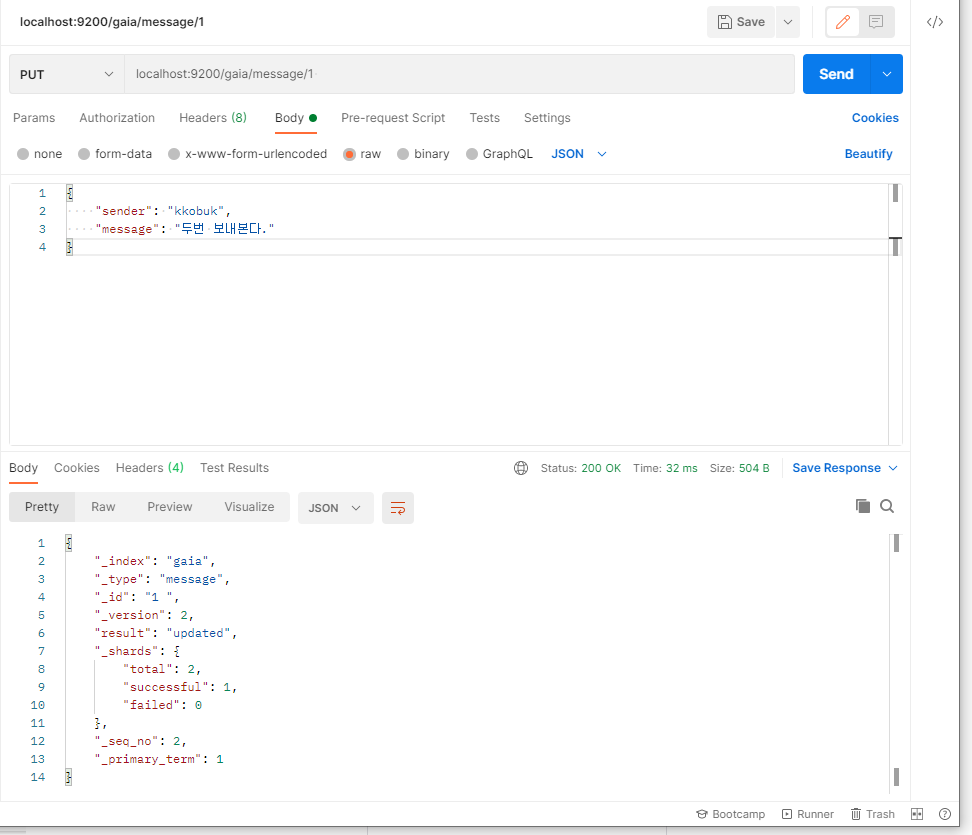
Task: Open the response JSON format dropdown
Action: (335, 508)
